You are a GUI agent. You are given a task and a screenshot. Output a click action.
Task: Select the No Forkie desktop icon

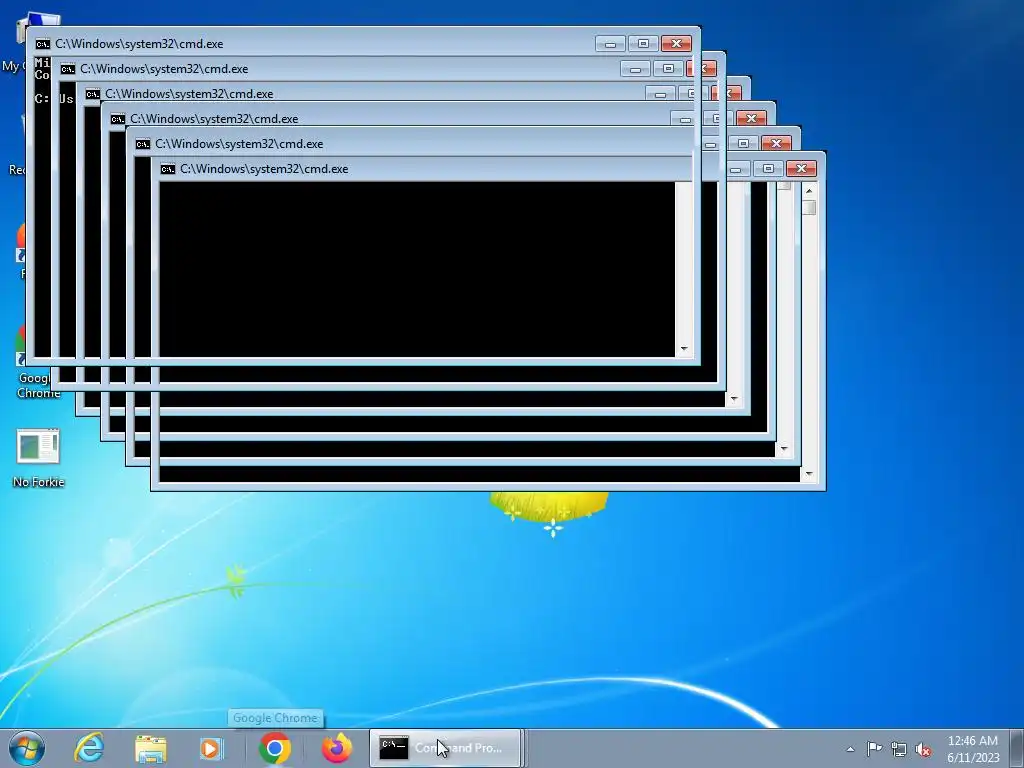[38, 458]
